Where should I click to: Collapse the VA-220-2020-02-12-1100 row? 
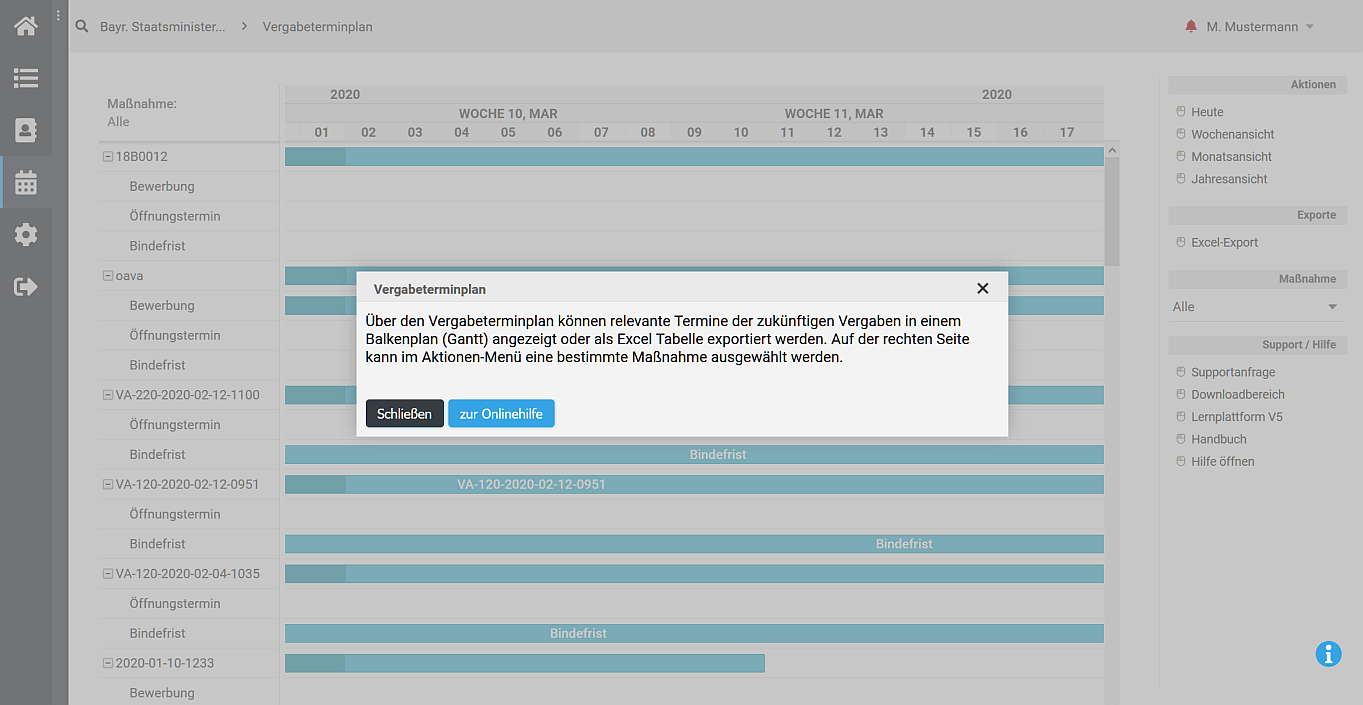click(108, 395)
